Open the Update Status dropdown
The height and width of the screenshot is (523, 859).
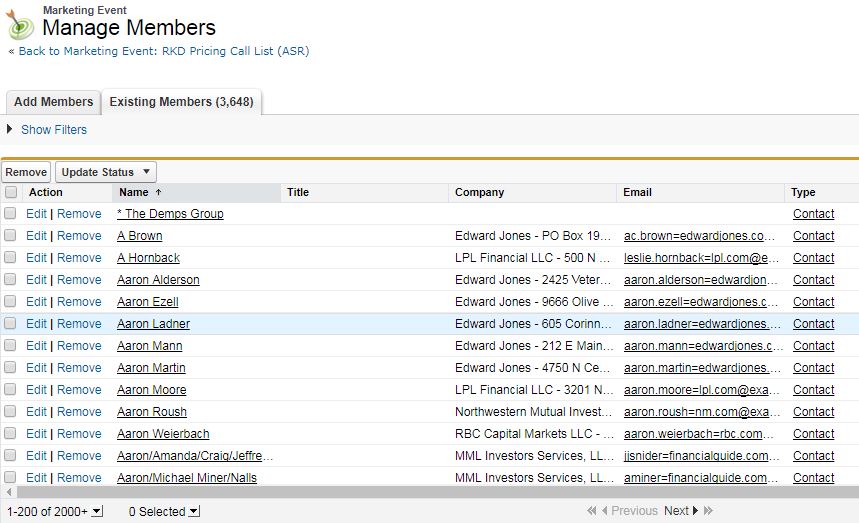pos(106,172)
